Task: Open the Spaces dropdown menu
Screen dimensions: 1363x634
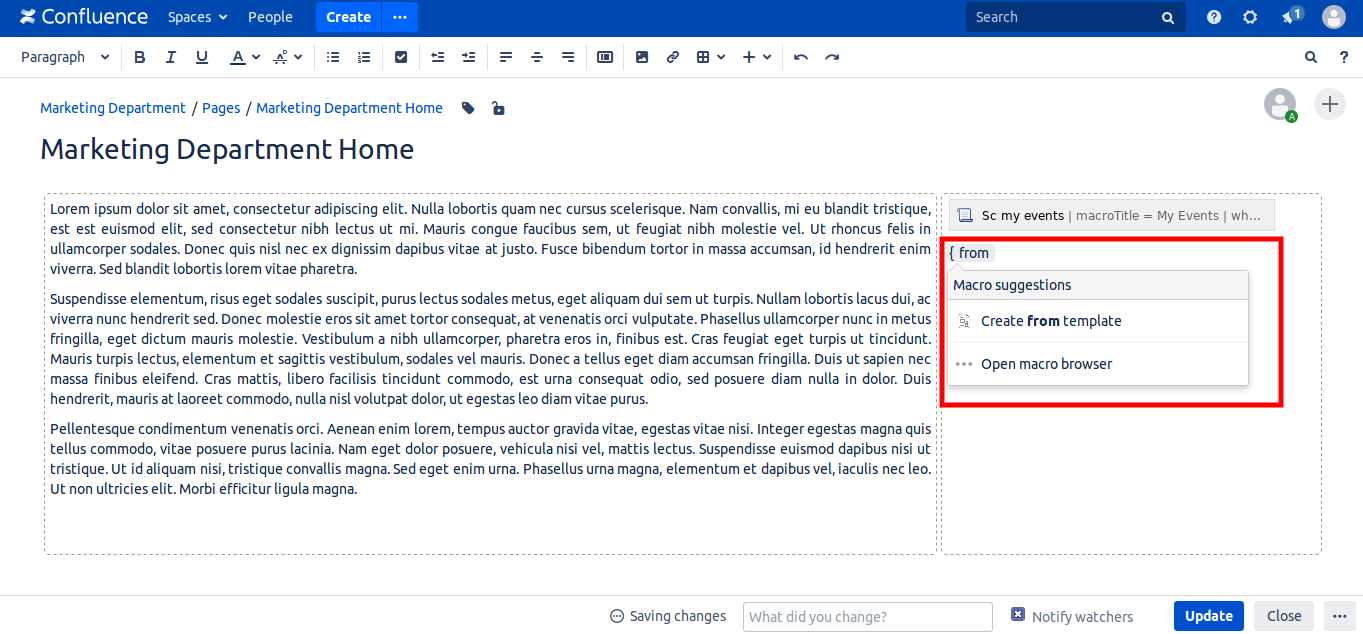Action: (197, 17)
